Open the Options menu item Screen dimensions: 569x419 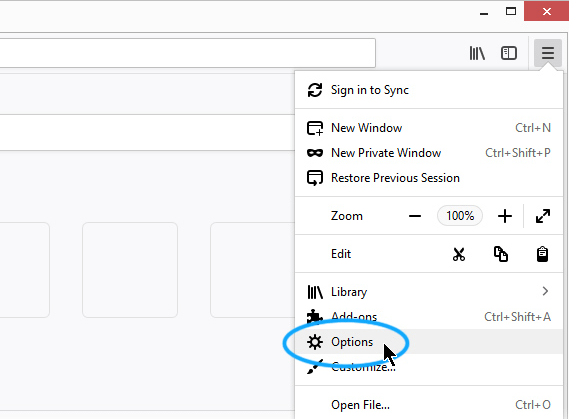[429, 342]
